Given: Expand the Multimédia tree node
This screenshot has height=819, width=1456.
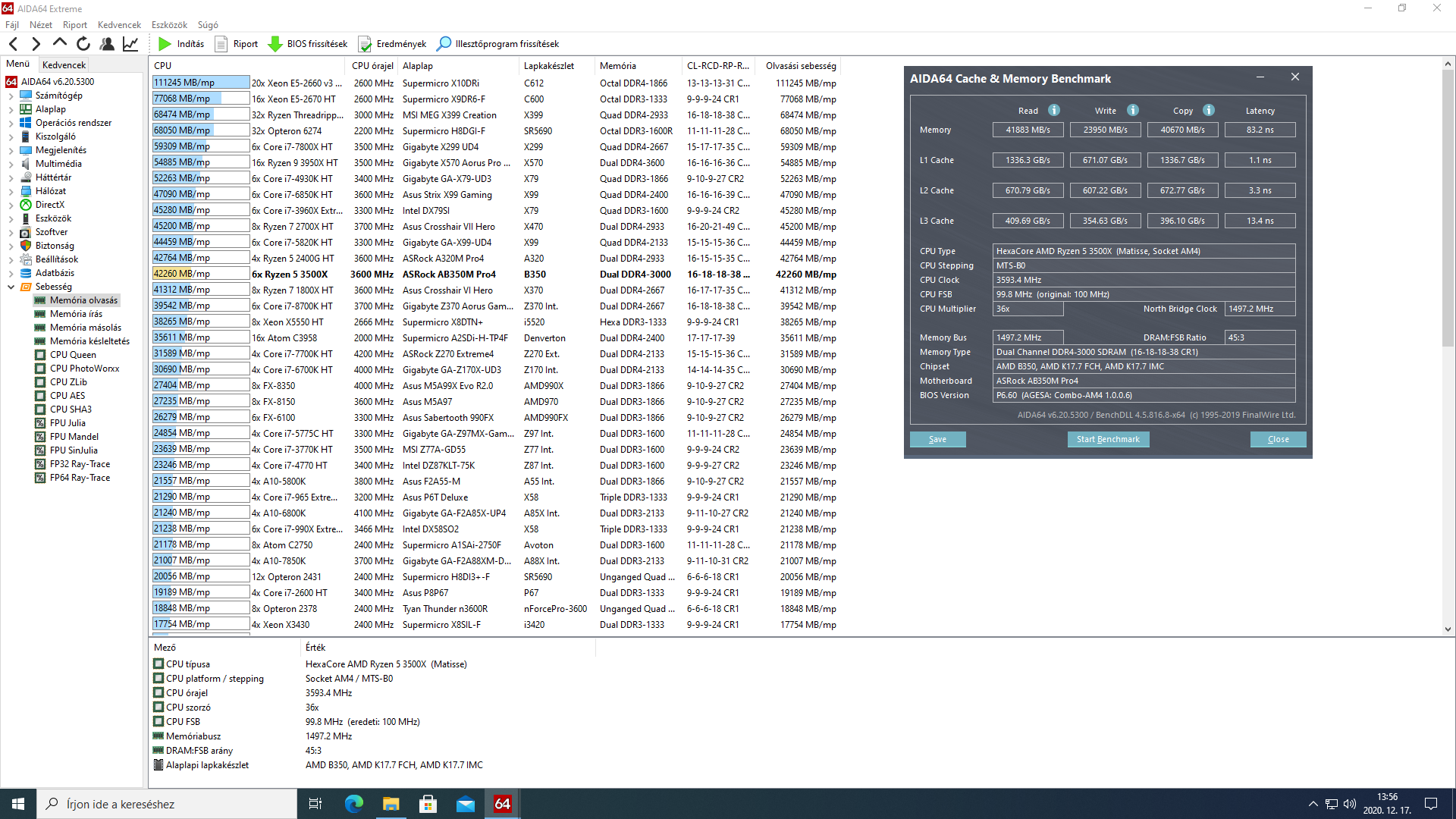Looking at the screenshot, I should click(11, 164).
